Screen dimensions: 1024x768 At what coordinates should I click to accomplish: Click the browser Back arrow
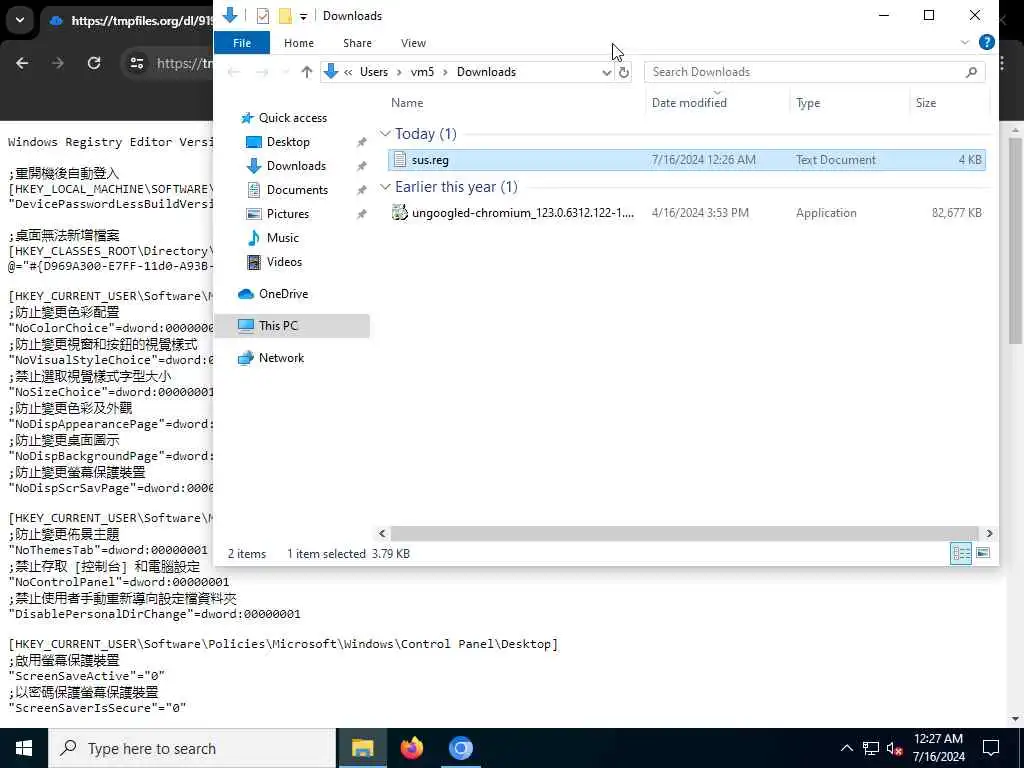click(x=22, y=63)
